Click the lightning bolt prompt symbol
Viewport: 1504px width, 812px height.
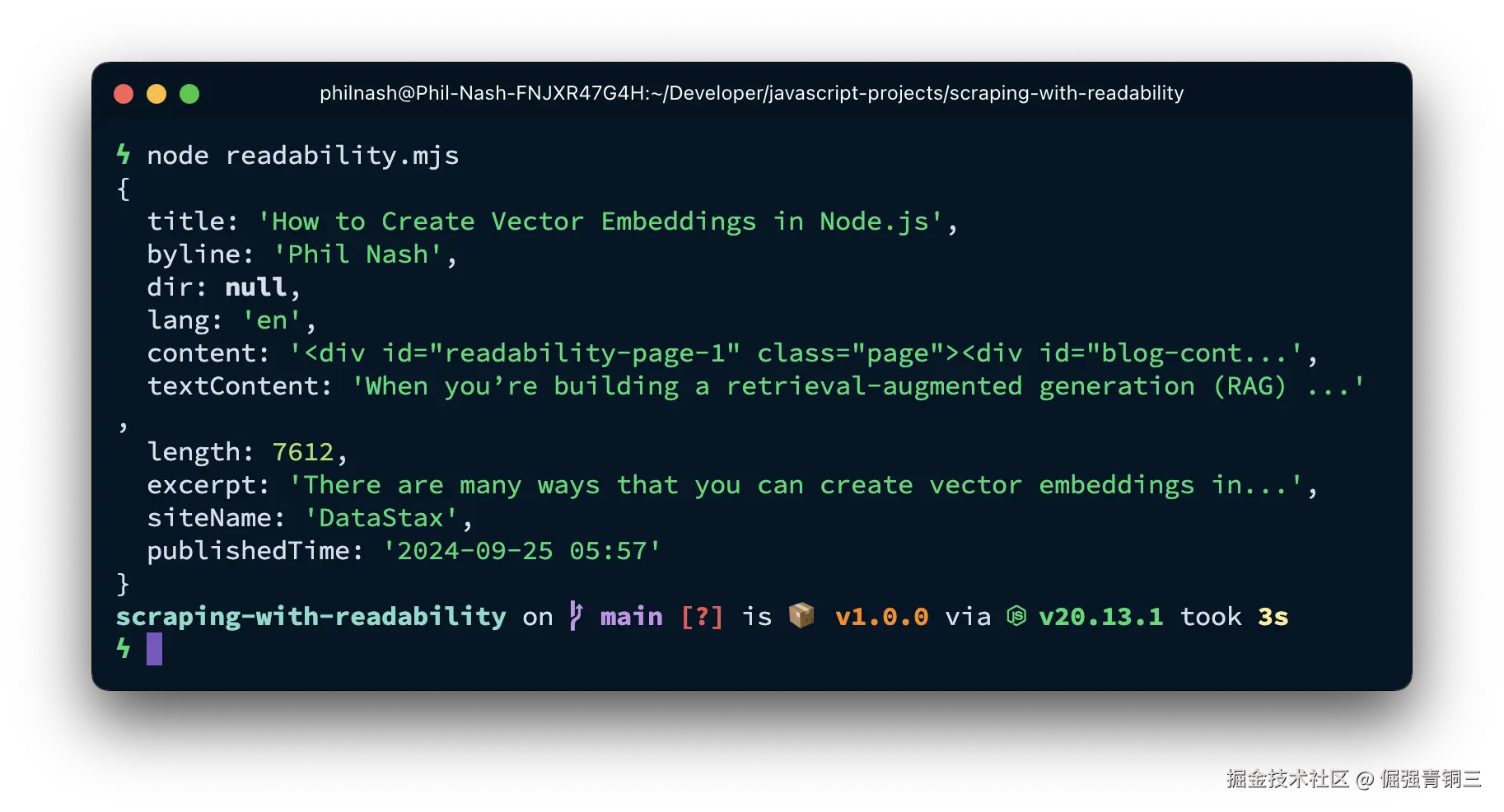point(124,155)
